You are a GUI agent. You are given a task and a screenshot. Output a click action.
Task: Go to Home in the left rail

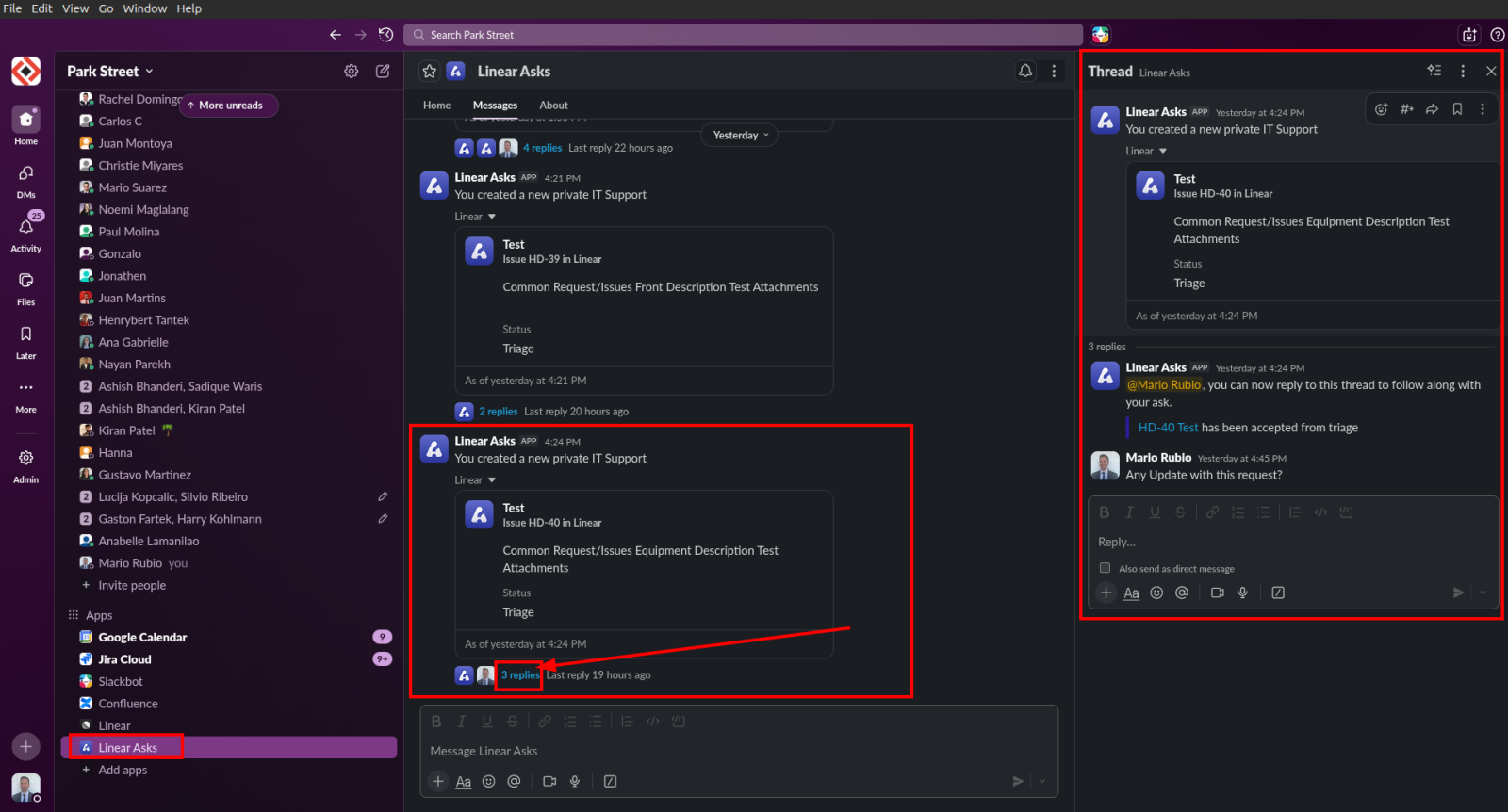coord(25,125)
